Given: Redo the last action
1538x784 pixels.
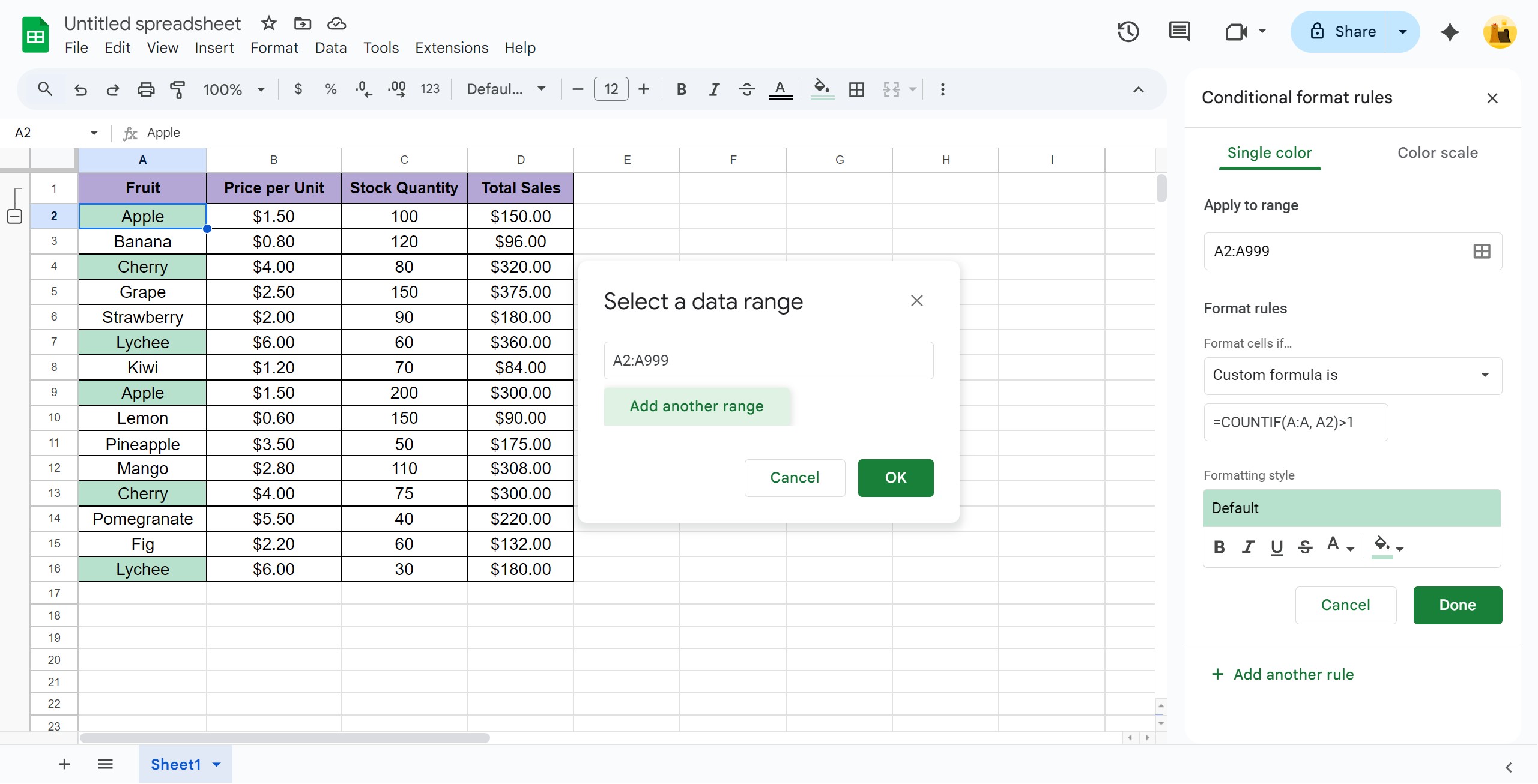Looking at the screenshot, I should [x=112, y=89].
